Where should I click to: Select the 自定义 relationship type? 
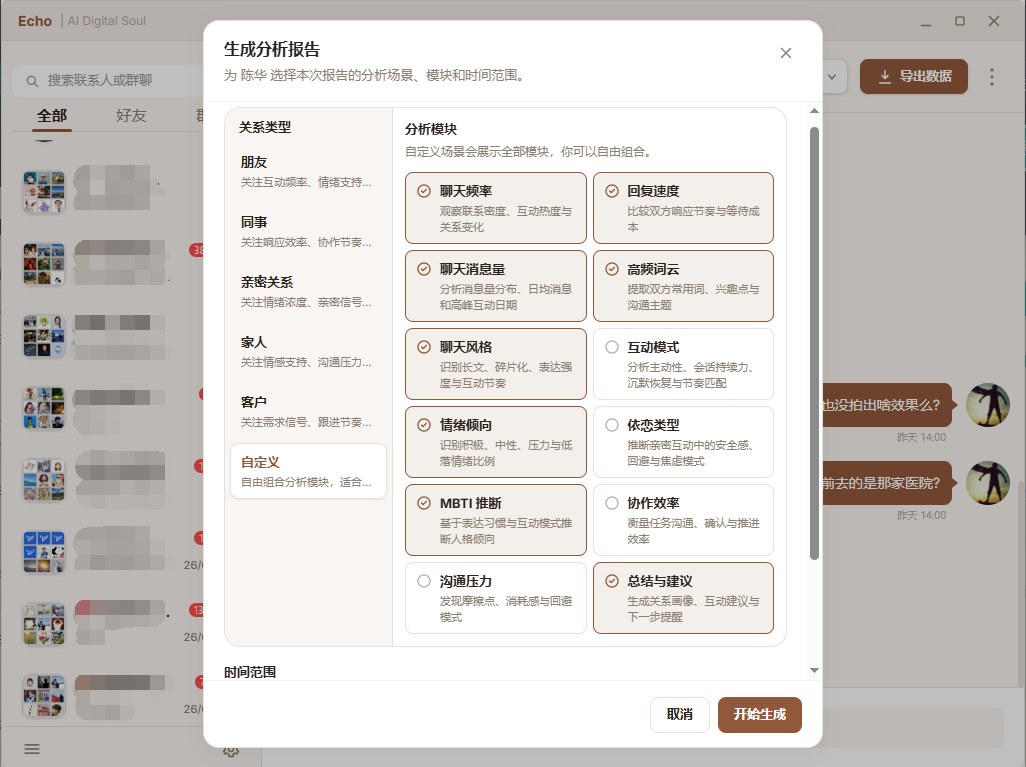(308, 471)
